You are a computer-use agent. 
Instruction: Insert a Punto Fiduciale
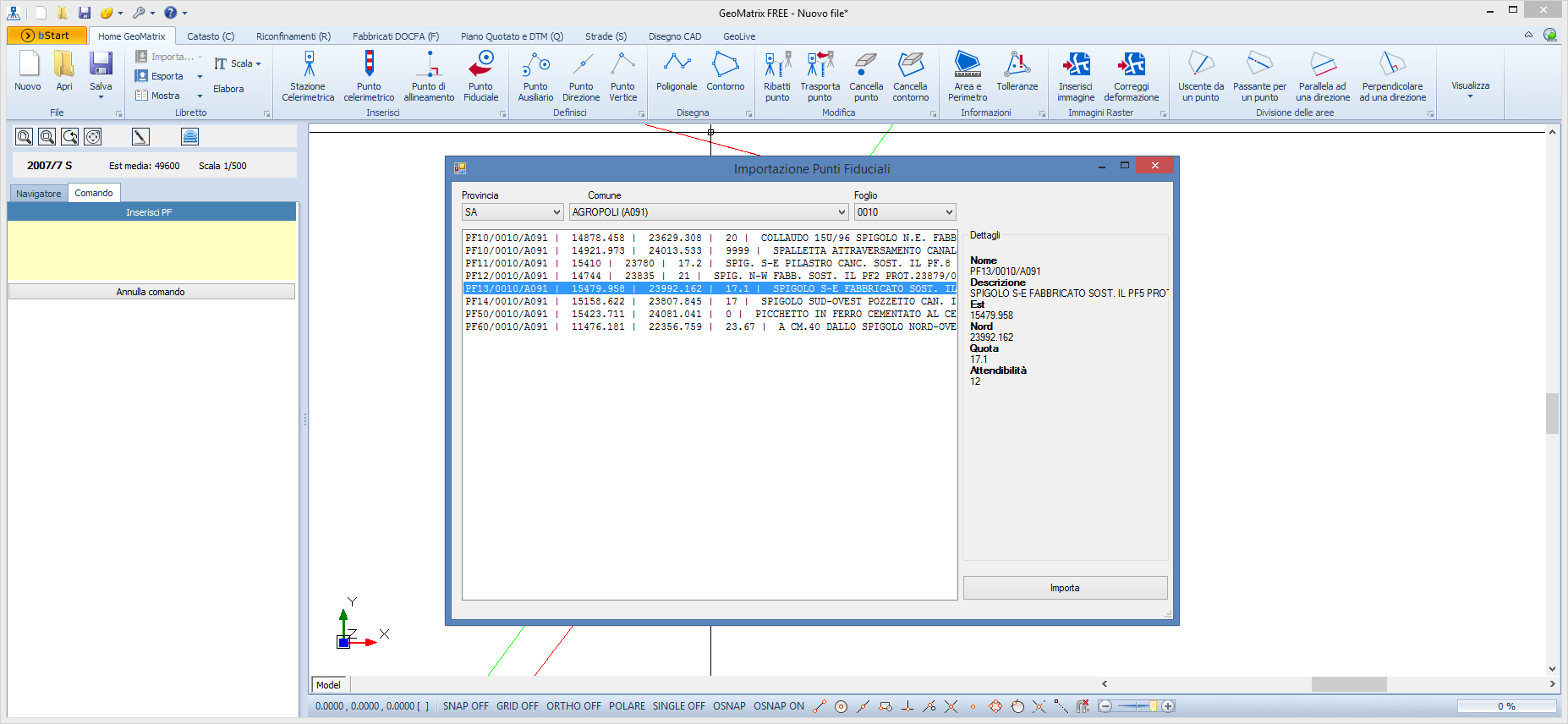click(480, 76)
